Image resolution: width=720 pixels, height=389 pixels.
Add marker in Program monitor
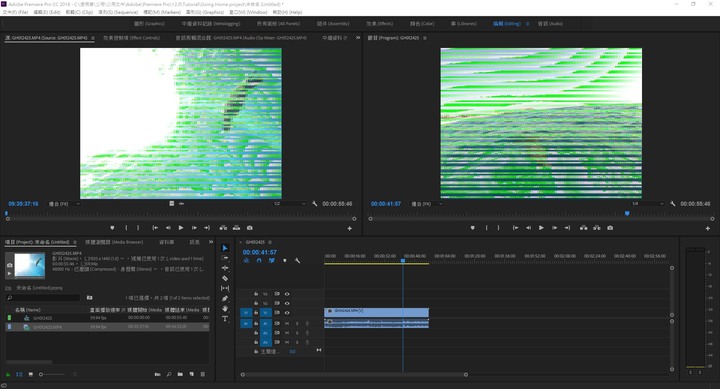(x=472, y=228)
